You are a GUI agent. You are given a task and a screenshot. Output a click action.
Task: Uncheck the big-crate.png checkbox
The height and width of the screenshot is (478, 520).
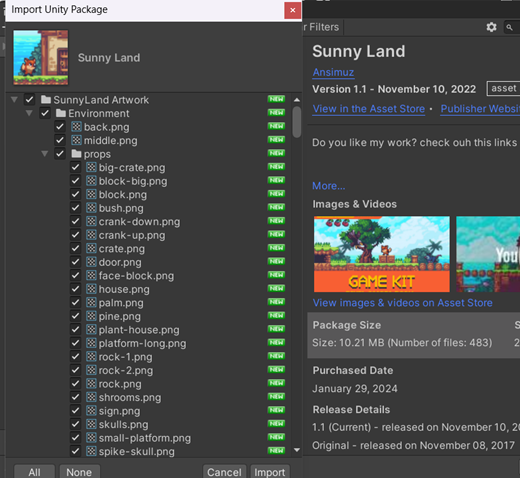coord(76,167)
